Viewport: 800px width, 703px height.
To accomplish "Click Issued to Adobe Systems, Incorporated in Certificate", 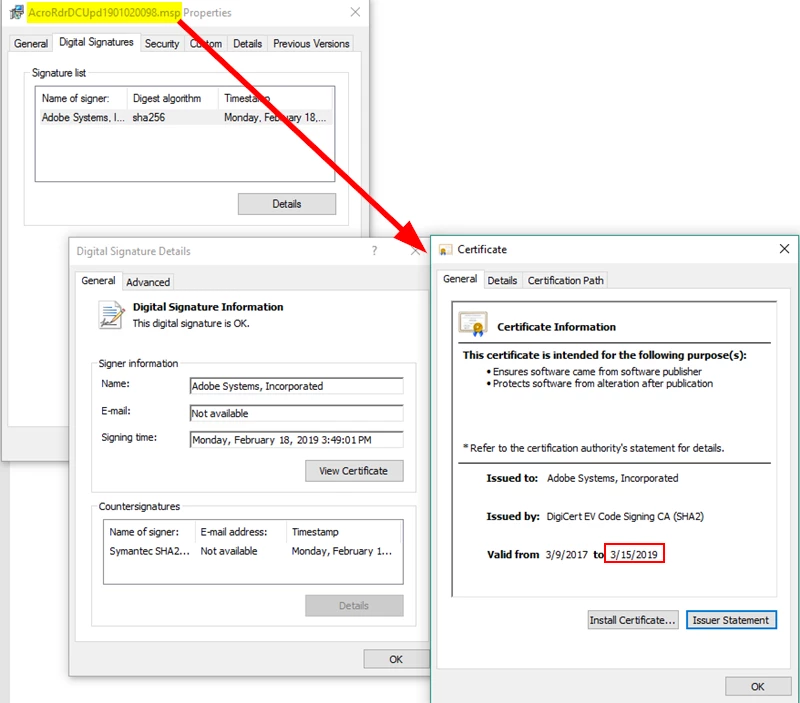I will pyautogui.click(x=612, y=478).
